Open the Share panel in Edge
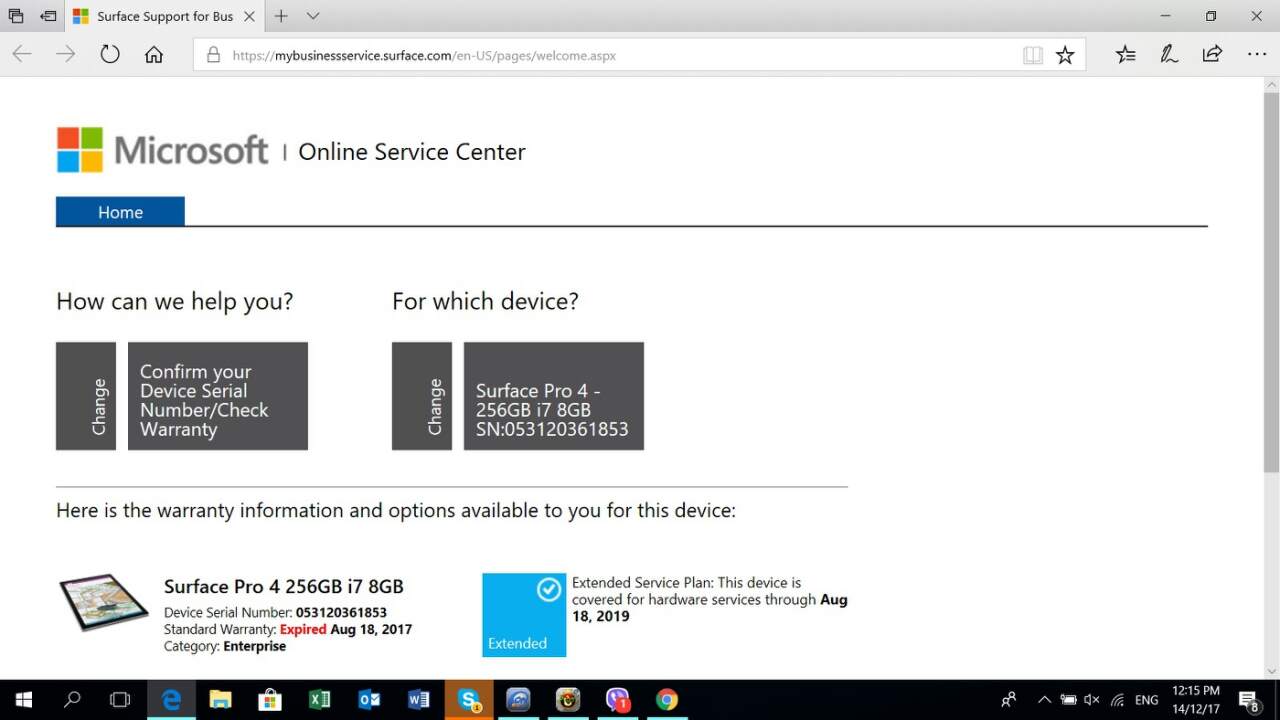 pyautogui.click(x=1211, y=54)
